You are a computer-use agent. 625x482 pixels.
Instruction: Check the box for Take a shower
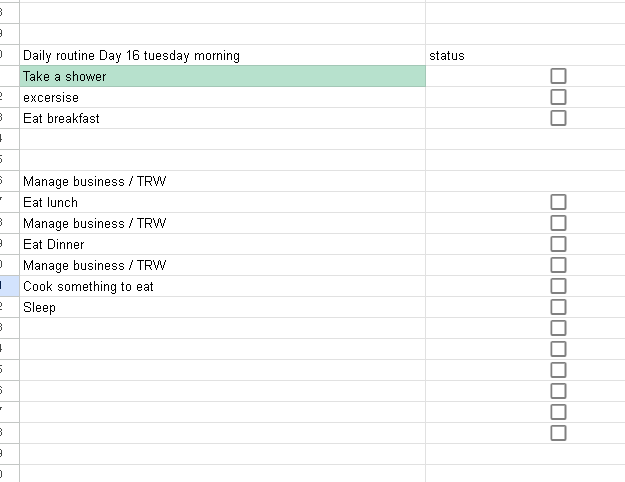558,76
